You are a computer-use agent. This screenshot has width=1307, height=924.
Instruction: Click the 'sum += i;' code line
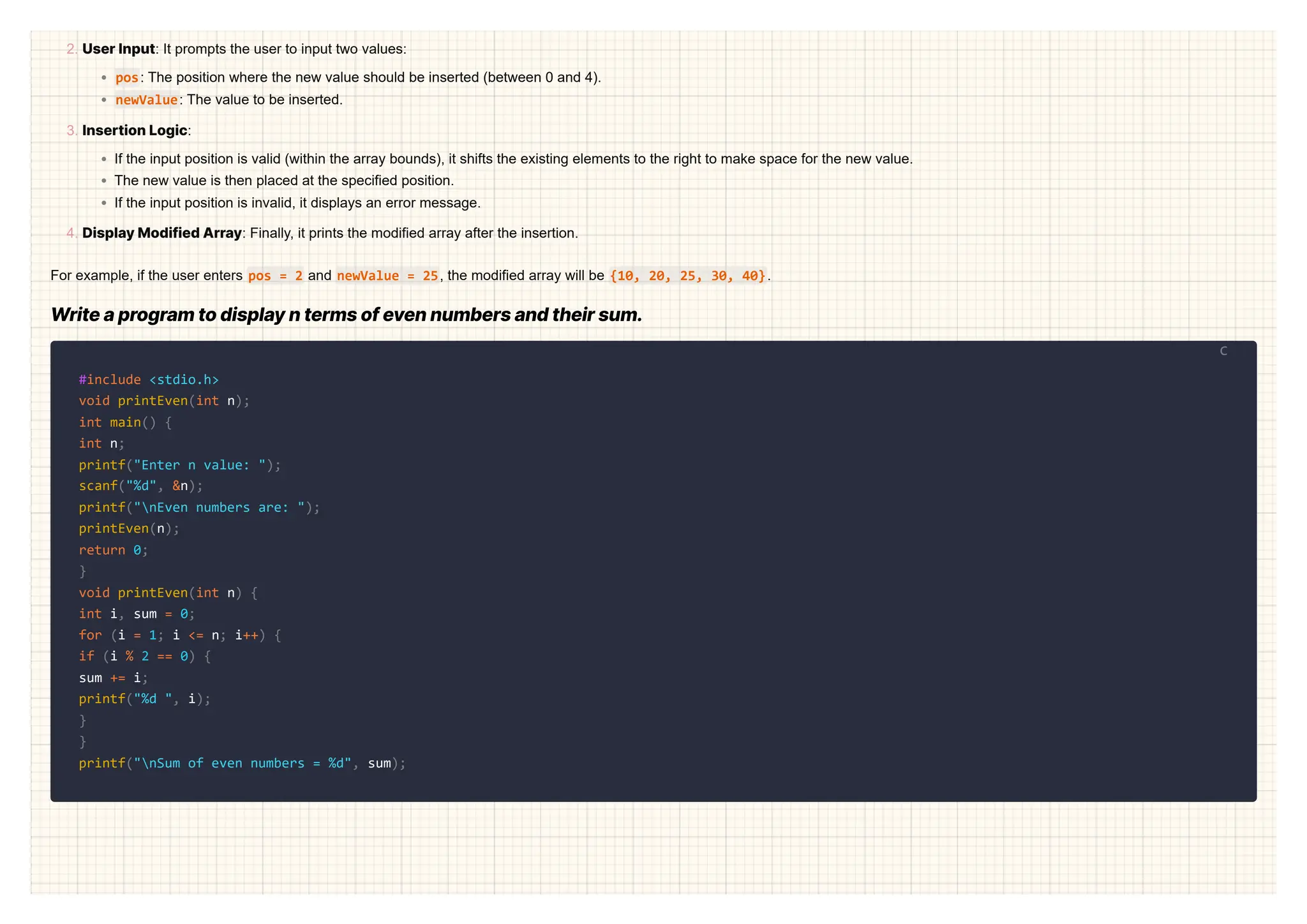(x=113, y=678)
